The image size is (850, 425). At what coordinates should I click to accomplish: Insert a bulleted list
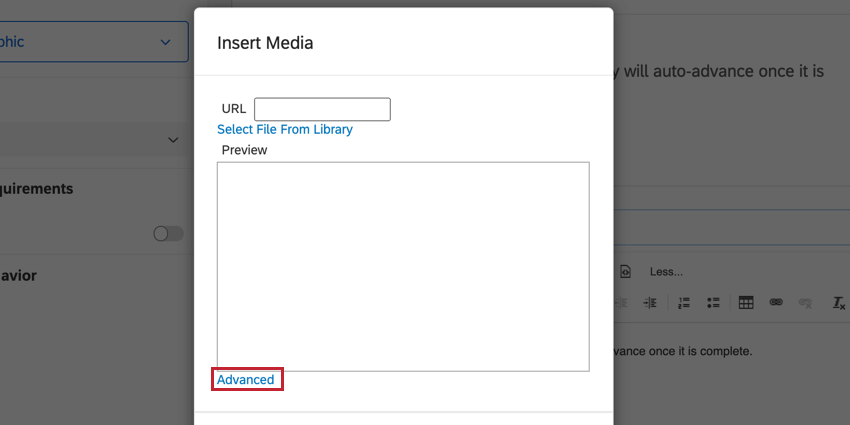coord(713,303)
